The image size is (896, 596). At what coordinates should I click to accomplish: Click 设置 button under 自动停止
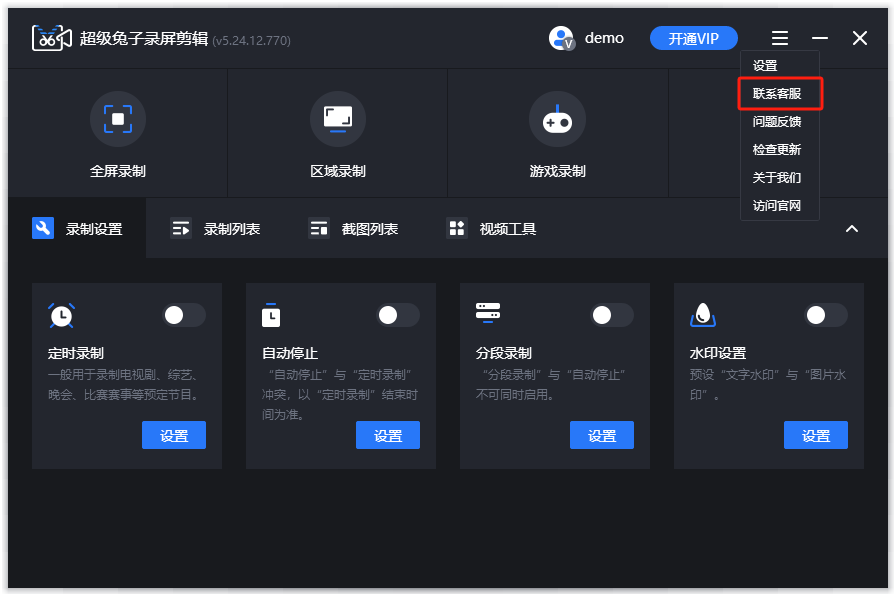pyautogui.click(x=388, y=435)
